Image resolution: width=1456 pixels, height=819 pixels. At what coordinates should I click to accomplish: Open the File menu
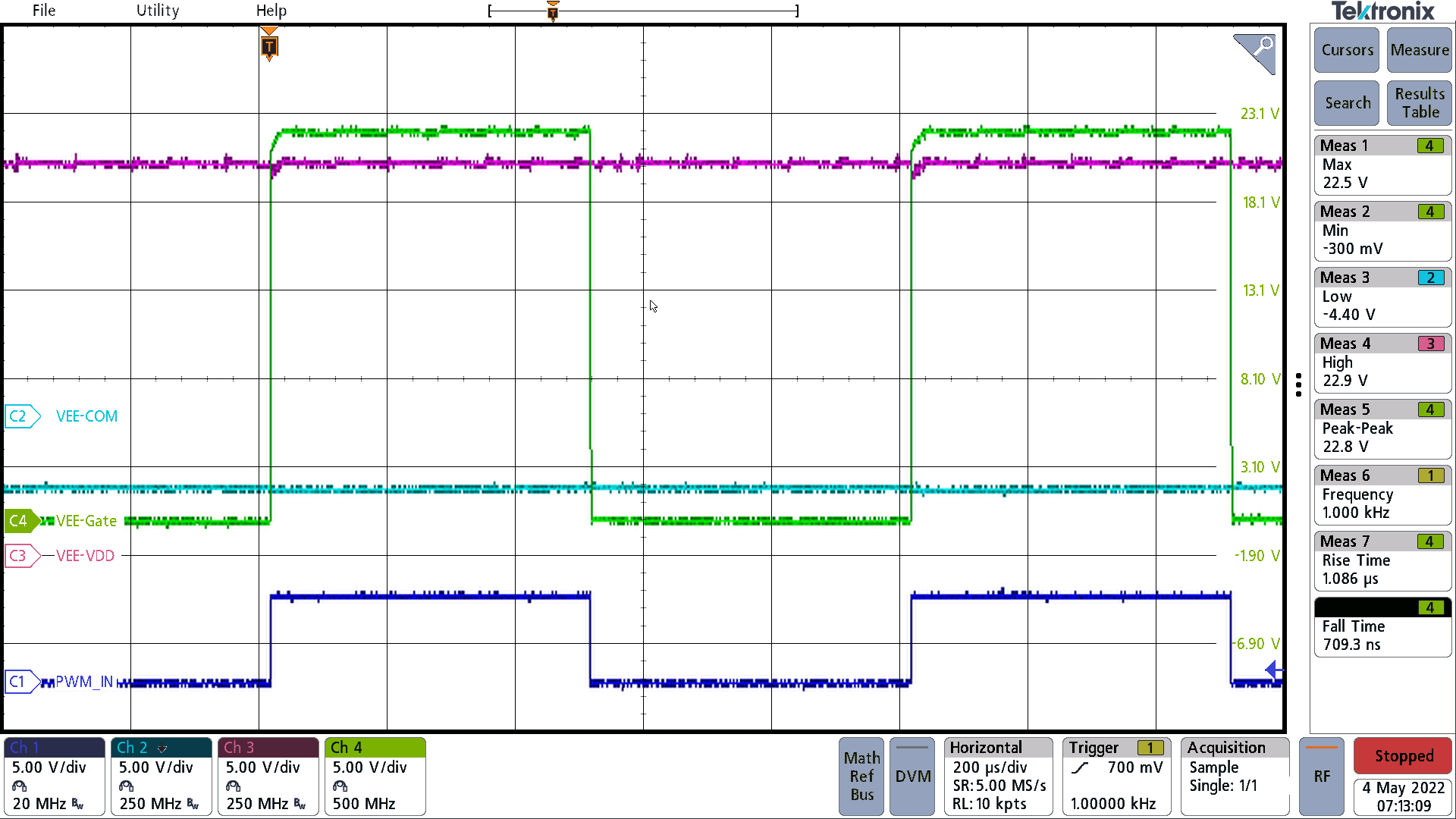point(43,10)
